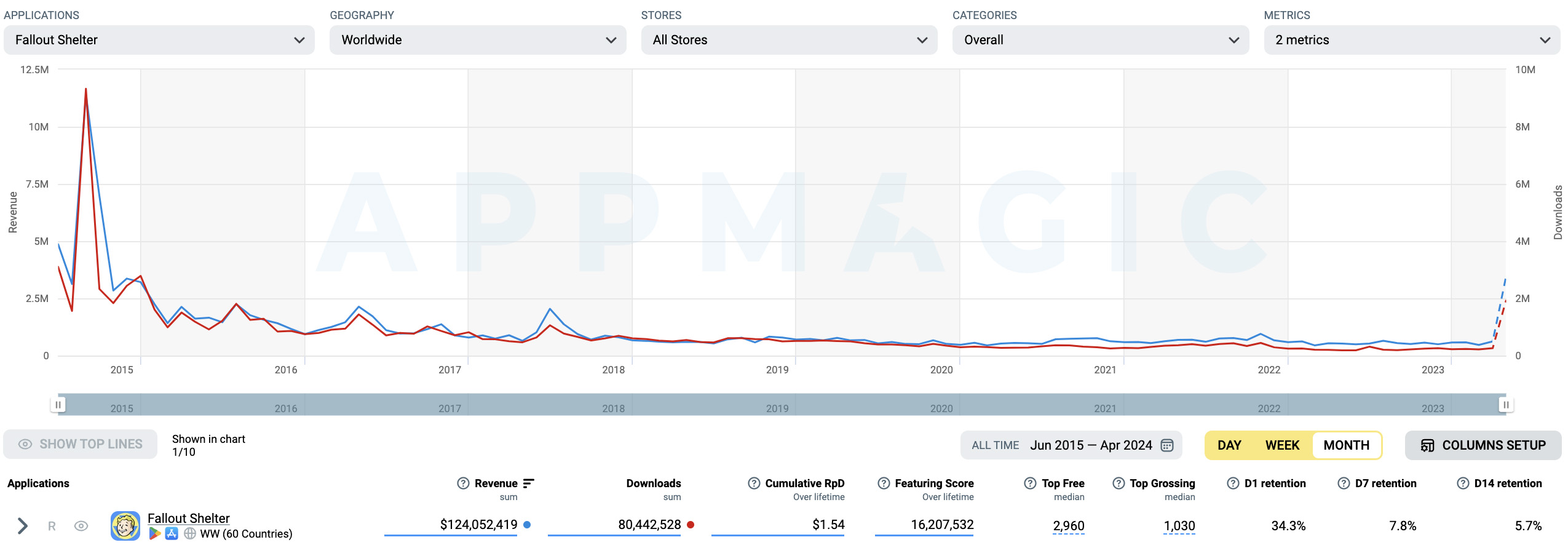Click the D1 retention help icon
The image size is (1568, 545).
click(1233, 483)
